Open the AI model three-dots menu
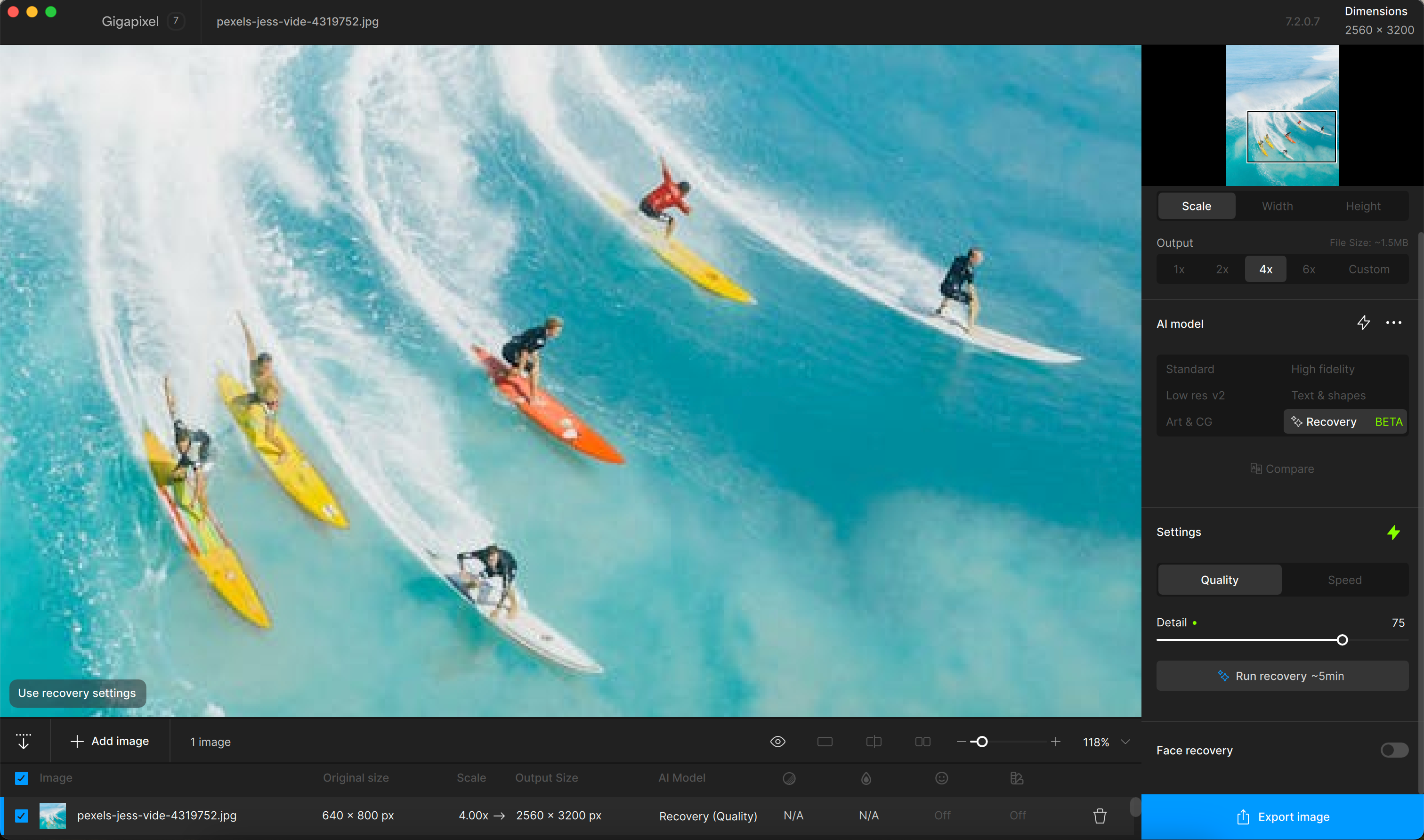The image size is (1424, 840). [1393, 323]
